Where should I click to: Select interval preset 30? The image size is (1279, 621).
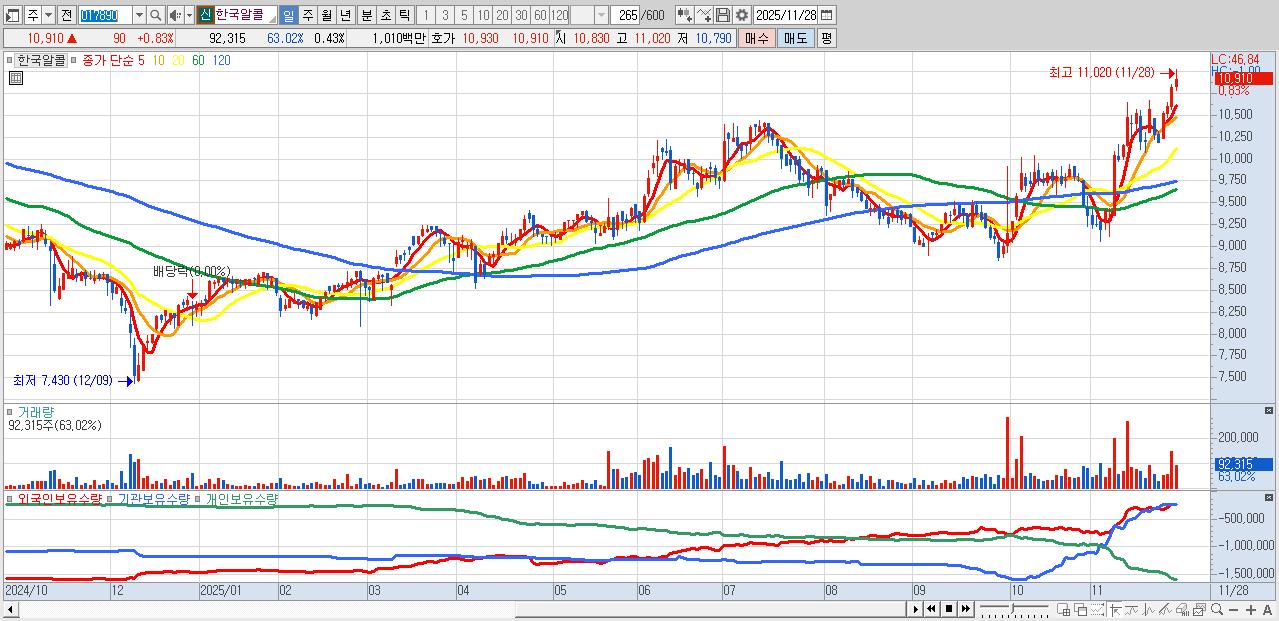(x=521, y=15)
